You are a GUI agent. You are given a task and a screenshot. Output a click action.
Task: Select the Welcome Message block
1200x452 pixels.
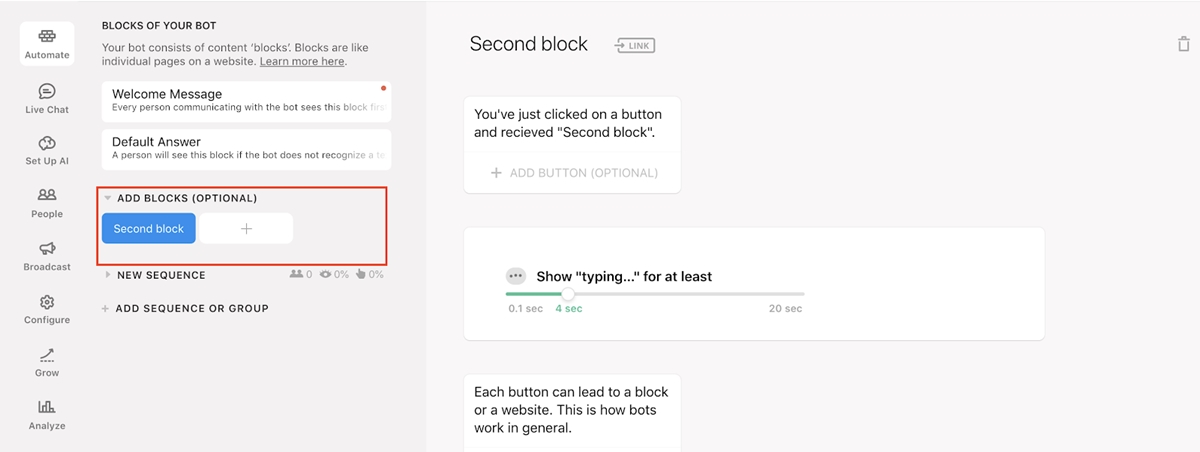[x=246, y=100]
